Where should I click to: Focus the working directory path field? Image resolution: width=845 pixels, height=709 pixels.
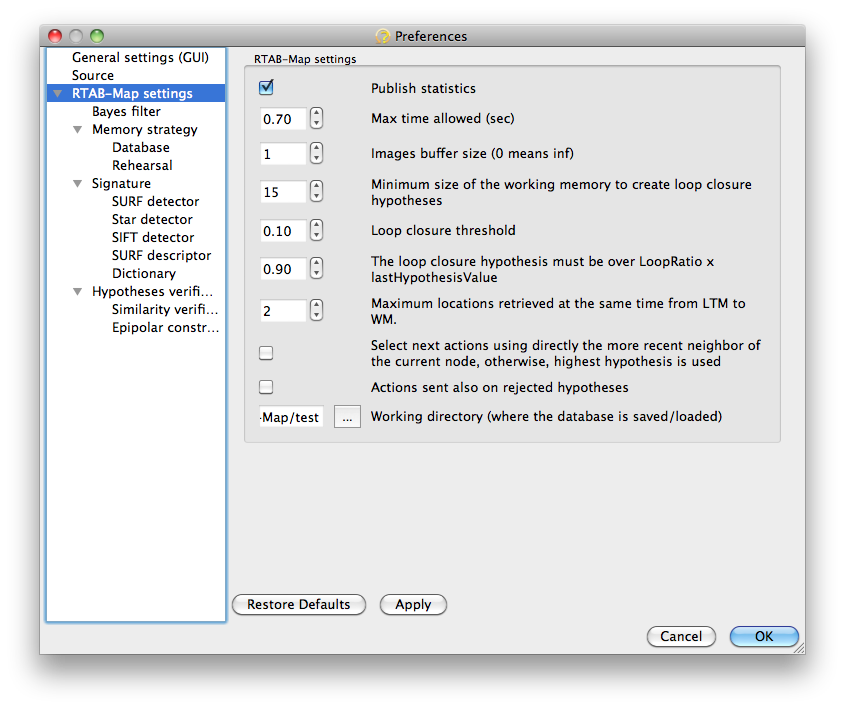coord(291,417)
